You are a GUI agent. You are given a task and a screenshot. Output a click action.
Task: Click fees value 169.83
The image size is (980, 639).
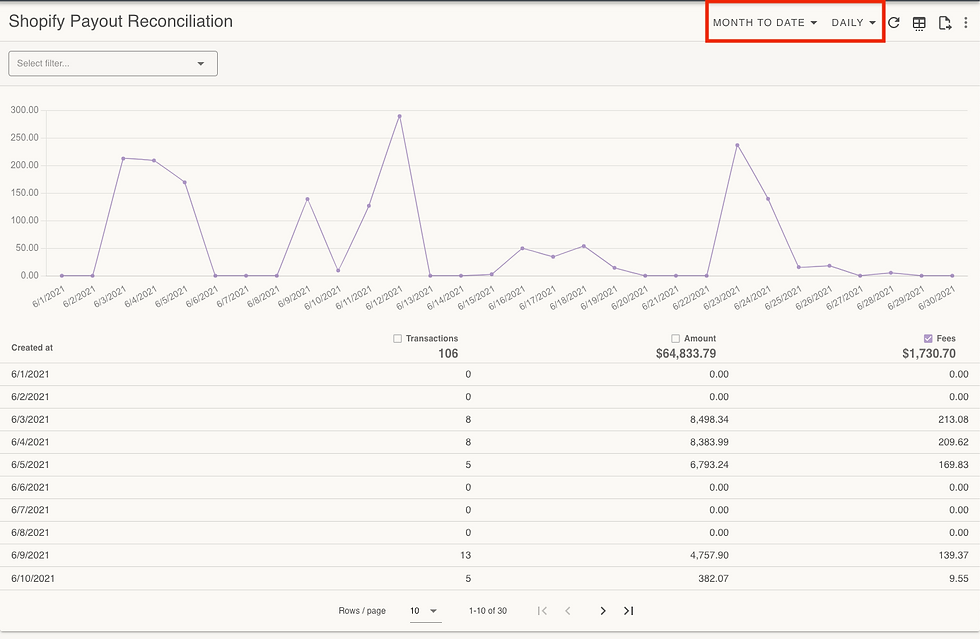point(953,465)
